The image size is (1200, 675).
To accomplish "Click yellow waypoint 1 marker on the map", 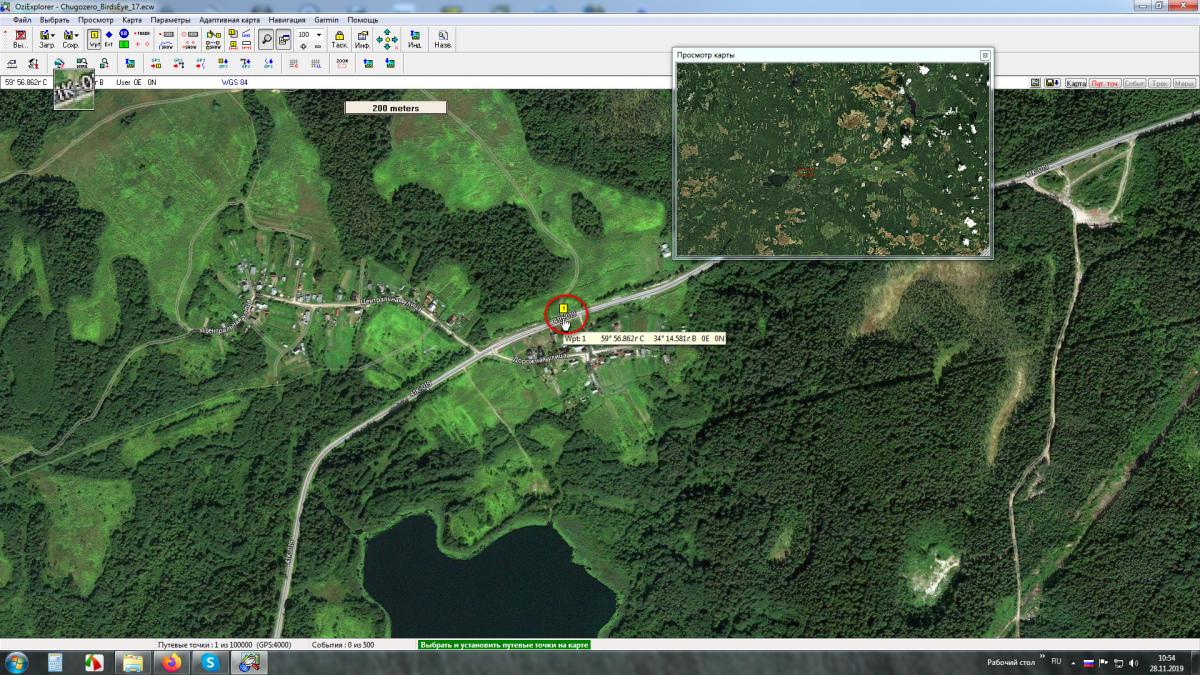I will tap(564, 308).
